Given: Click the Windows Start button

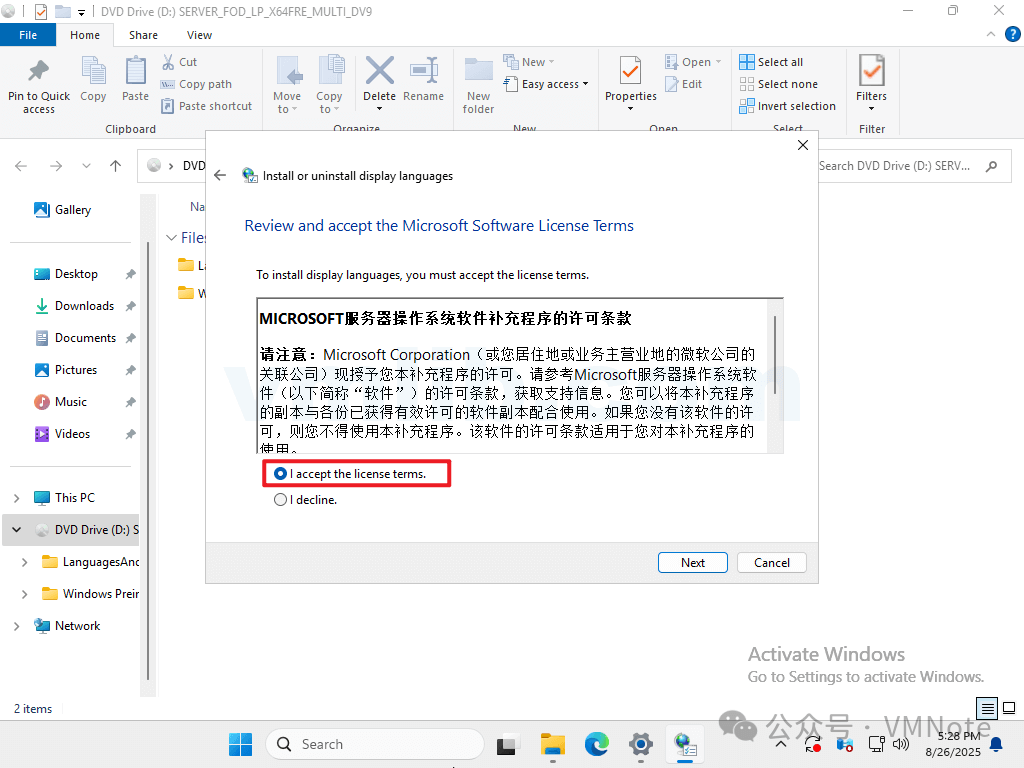Looking at the screenshot, I should (240, 744).
